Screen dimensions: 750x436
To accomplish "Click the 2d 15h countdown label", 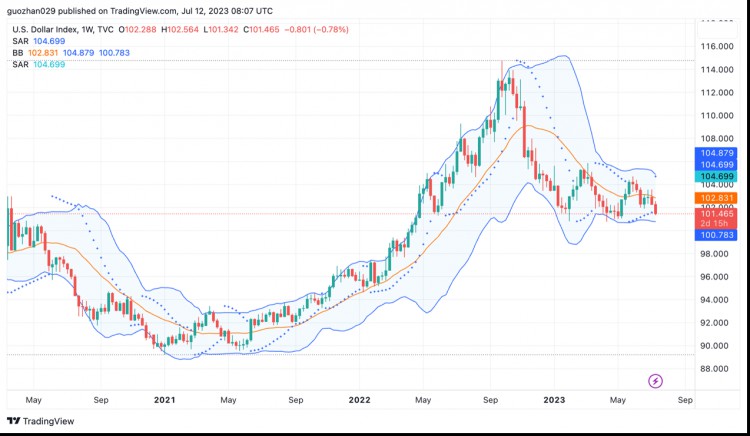I will tap(716, 224).
